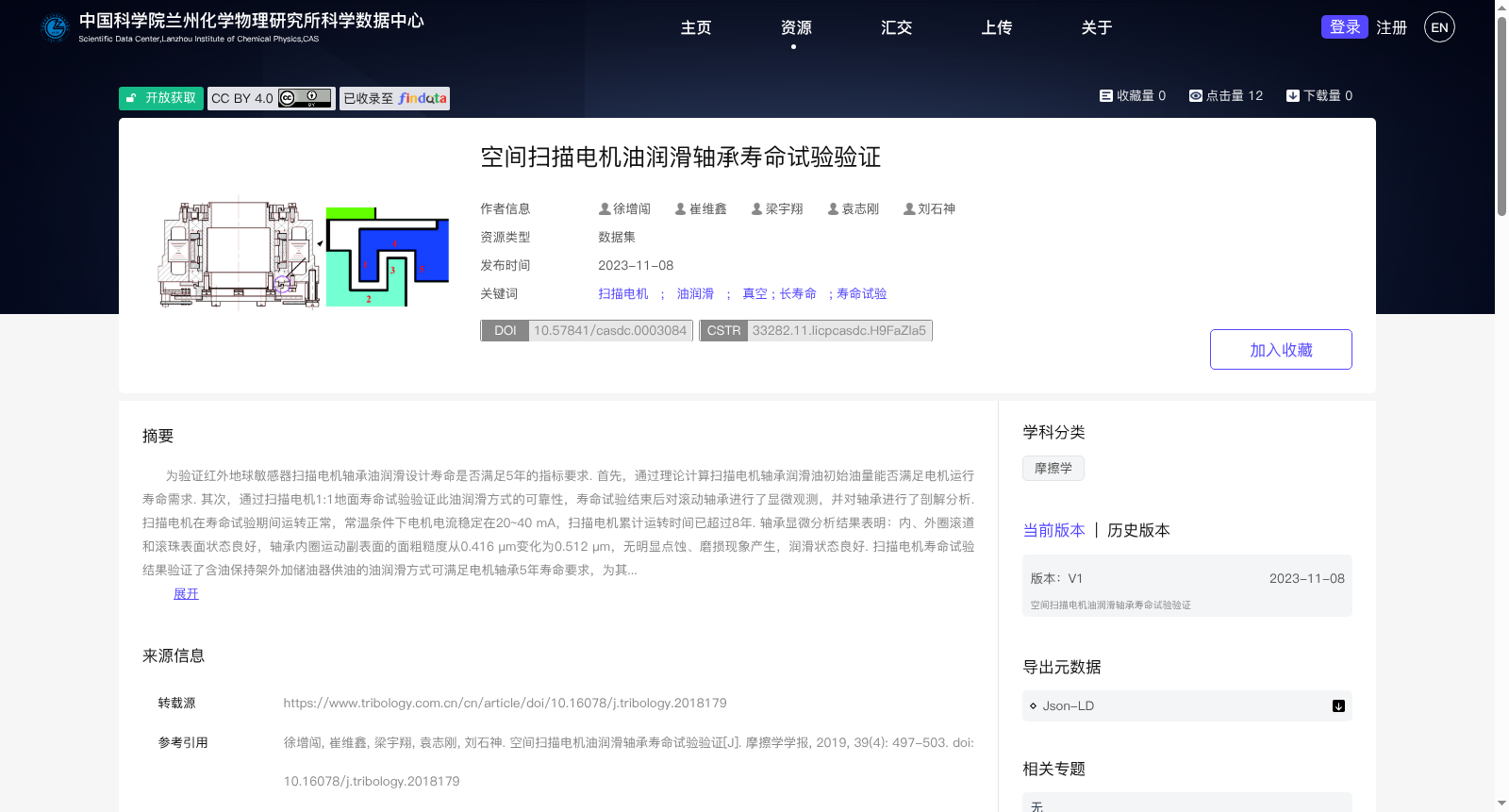Click the 长寿命 keyword
This screenshot has width=1509, height=812.
click(x=798, y=294)
